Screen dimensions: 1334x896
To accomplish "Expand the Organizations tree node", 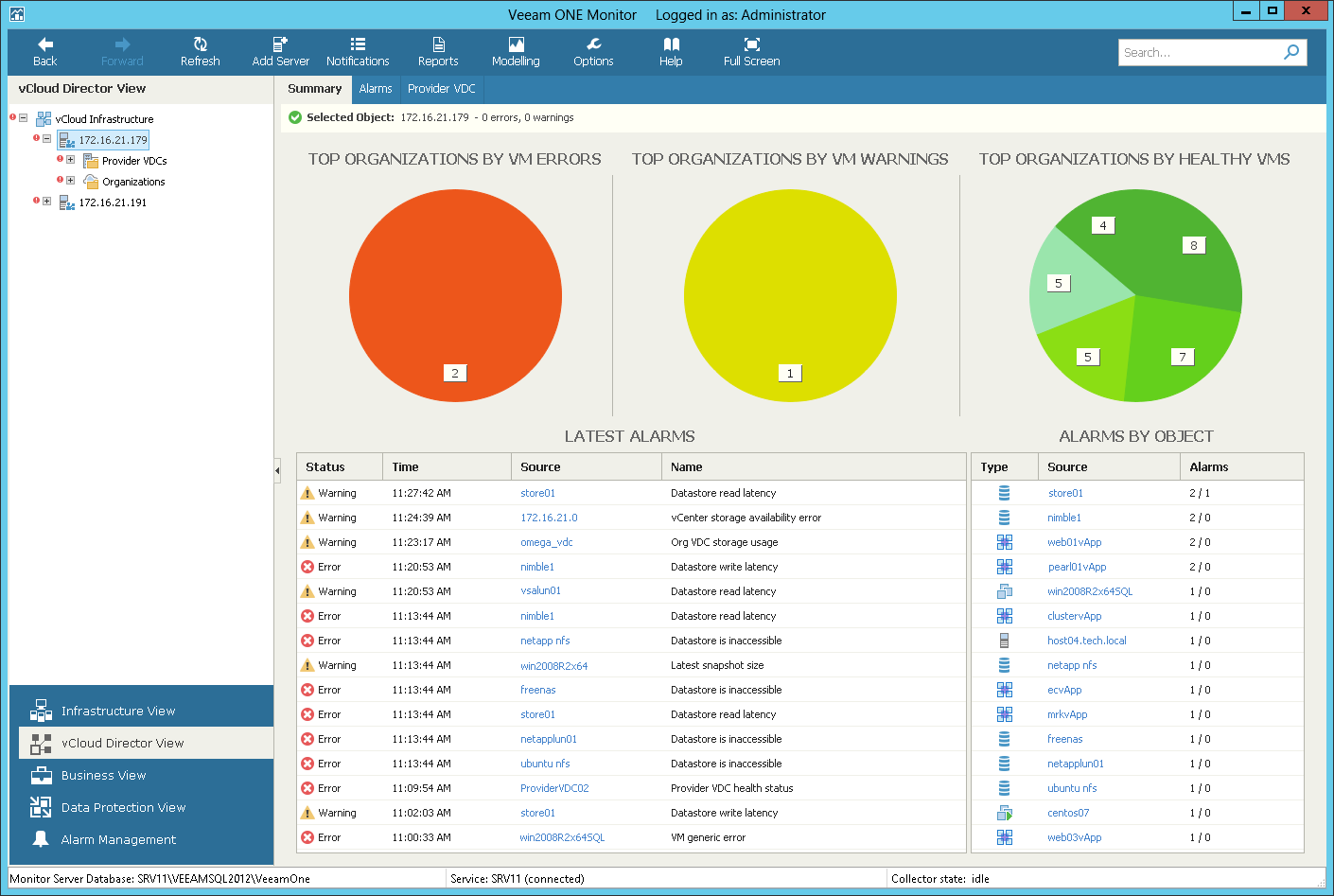I will coord(71,181).
